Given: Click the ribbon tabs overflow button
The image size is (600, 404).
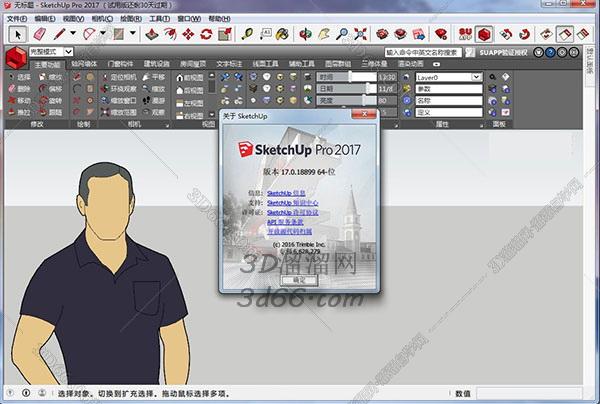Looking at the screenshot, I should (436, 64).
